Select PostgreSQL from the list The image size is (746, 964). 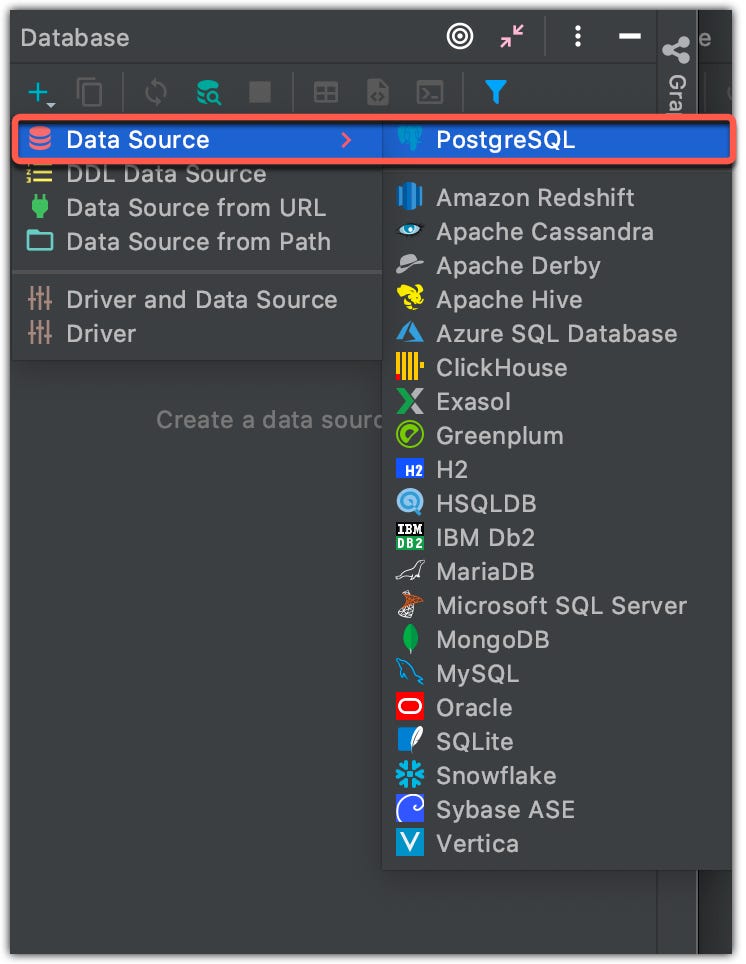coord(556,140)
